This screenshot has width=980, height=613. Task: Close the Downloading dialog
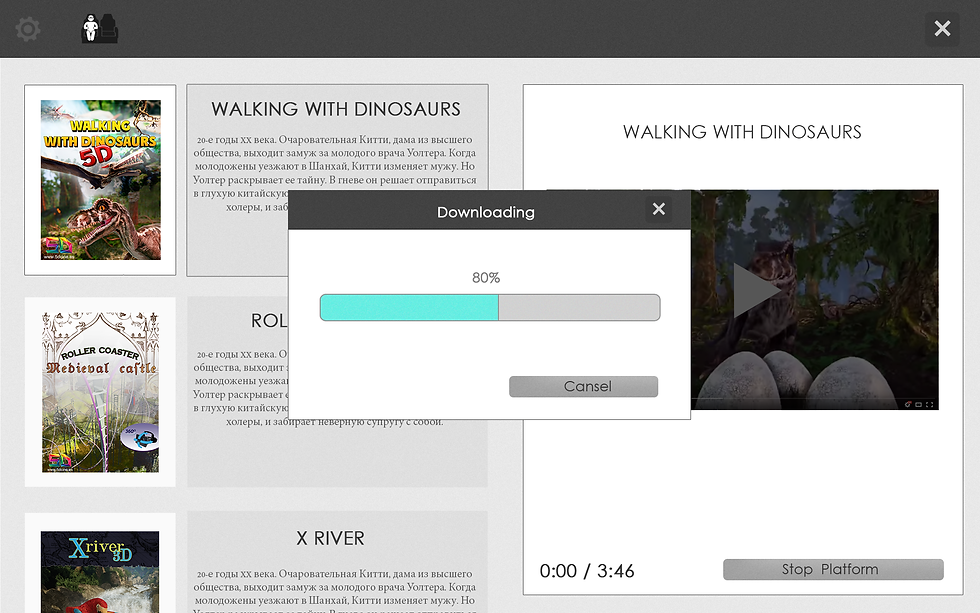point(659,209)
